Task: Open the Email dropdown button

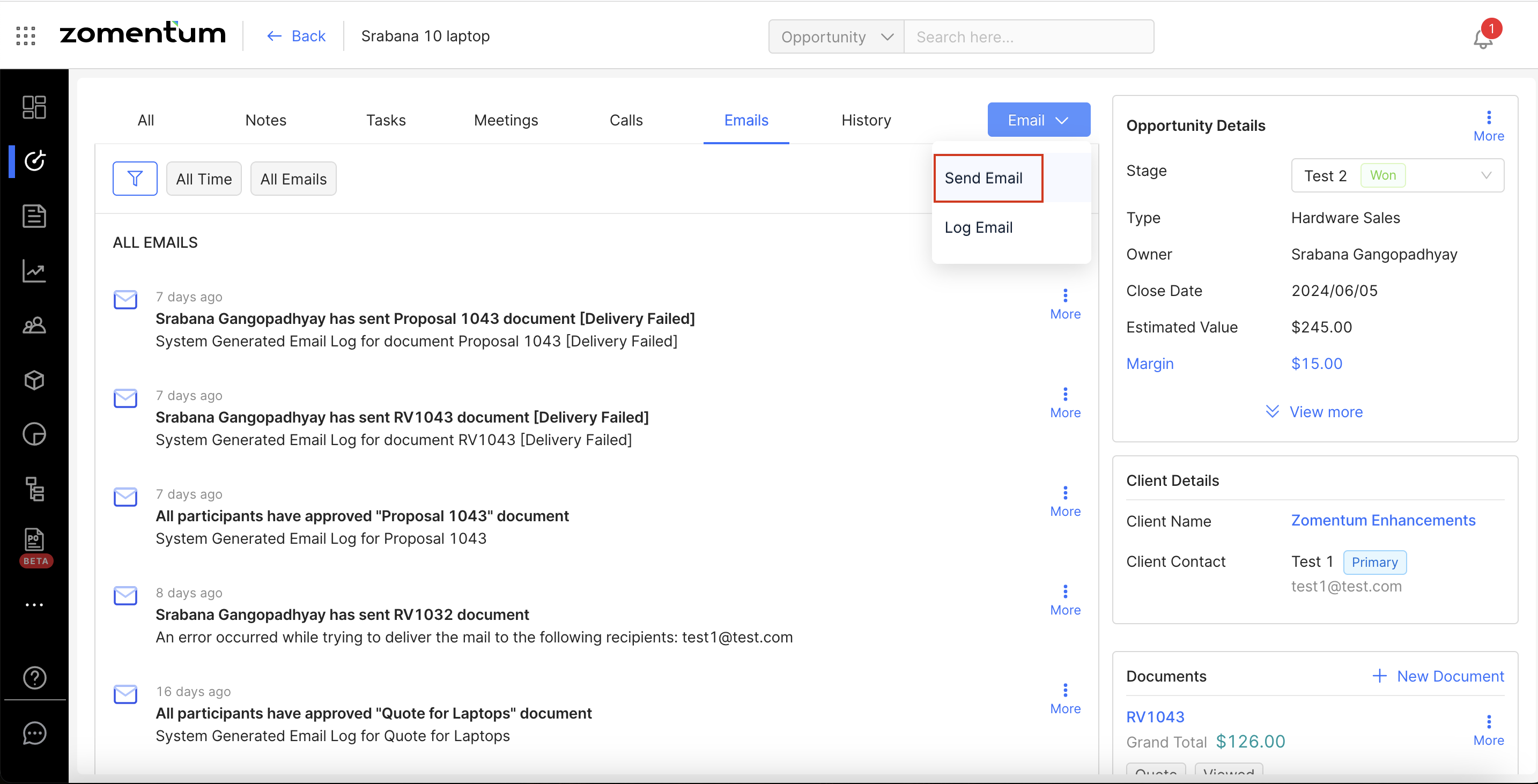Action: [1038, 120]
